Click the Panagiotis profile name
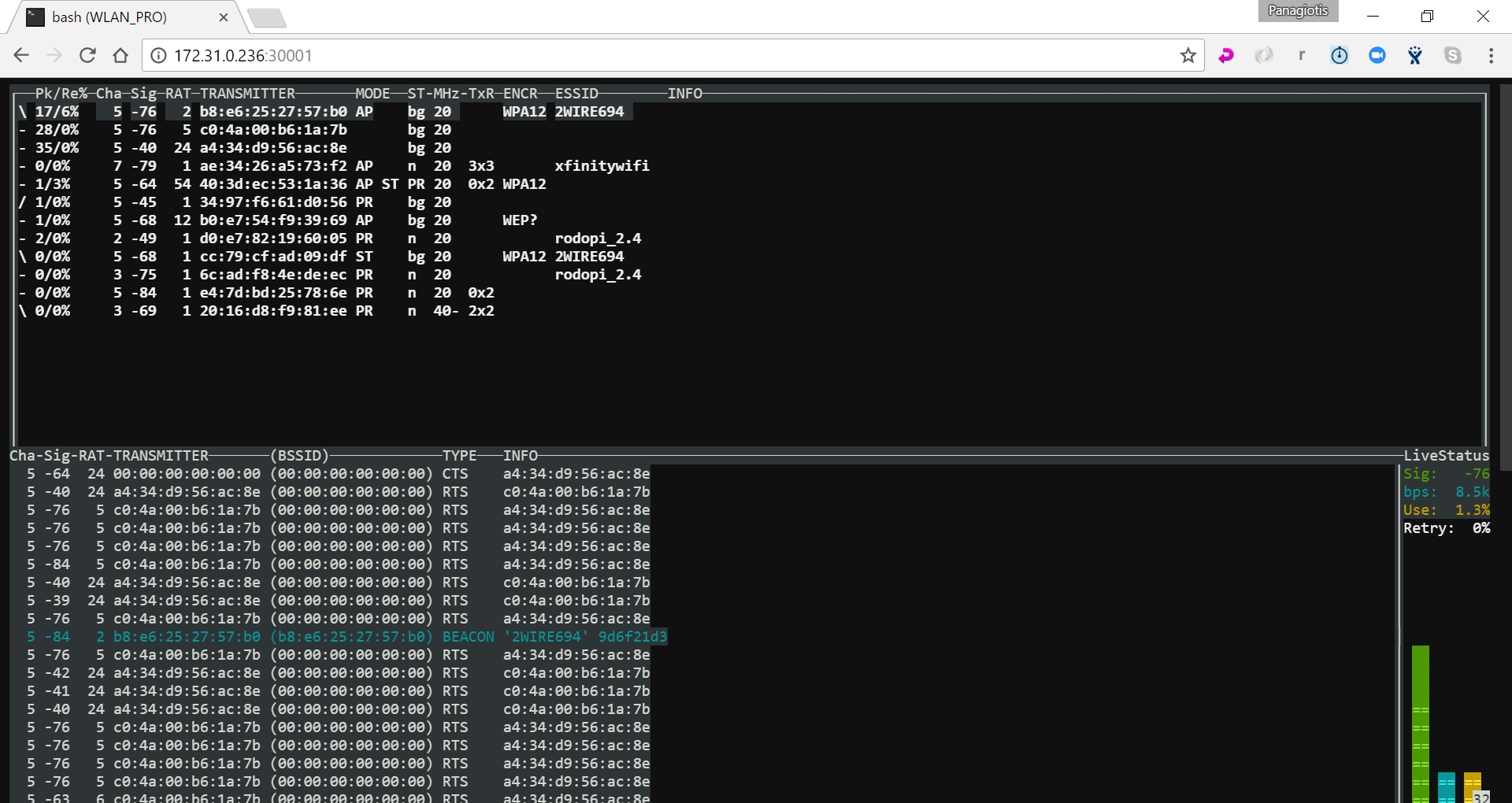 click(1297, 10)
